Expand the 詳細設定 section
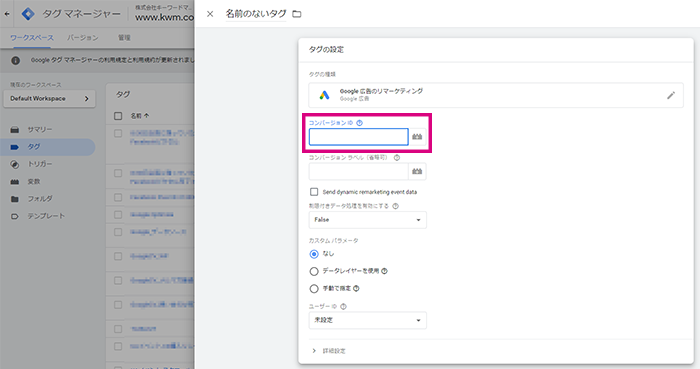This screenshot has width=700, height=369. click(329, 351)
